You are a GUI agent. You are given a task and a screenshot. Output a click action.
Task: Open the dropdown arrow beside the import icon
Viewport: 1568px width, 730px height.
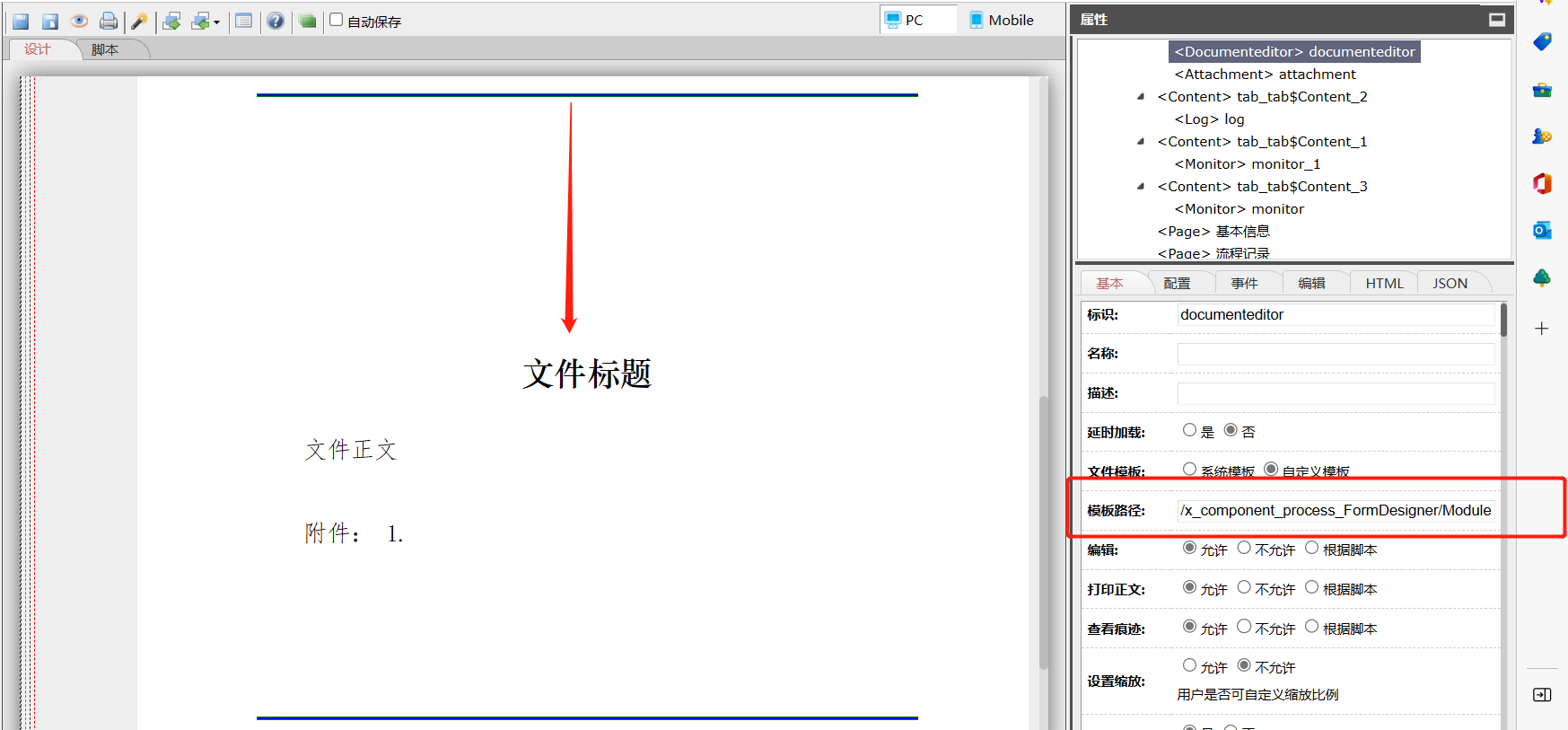tap(216, 22)
